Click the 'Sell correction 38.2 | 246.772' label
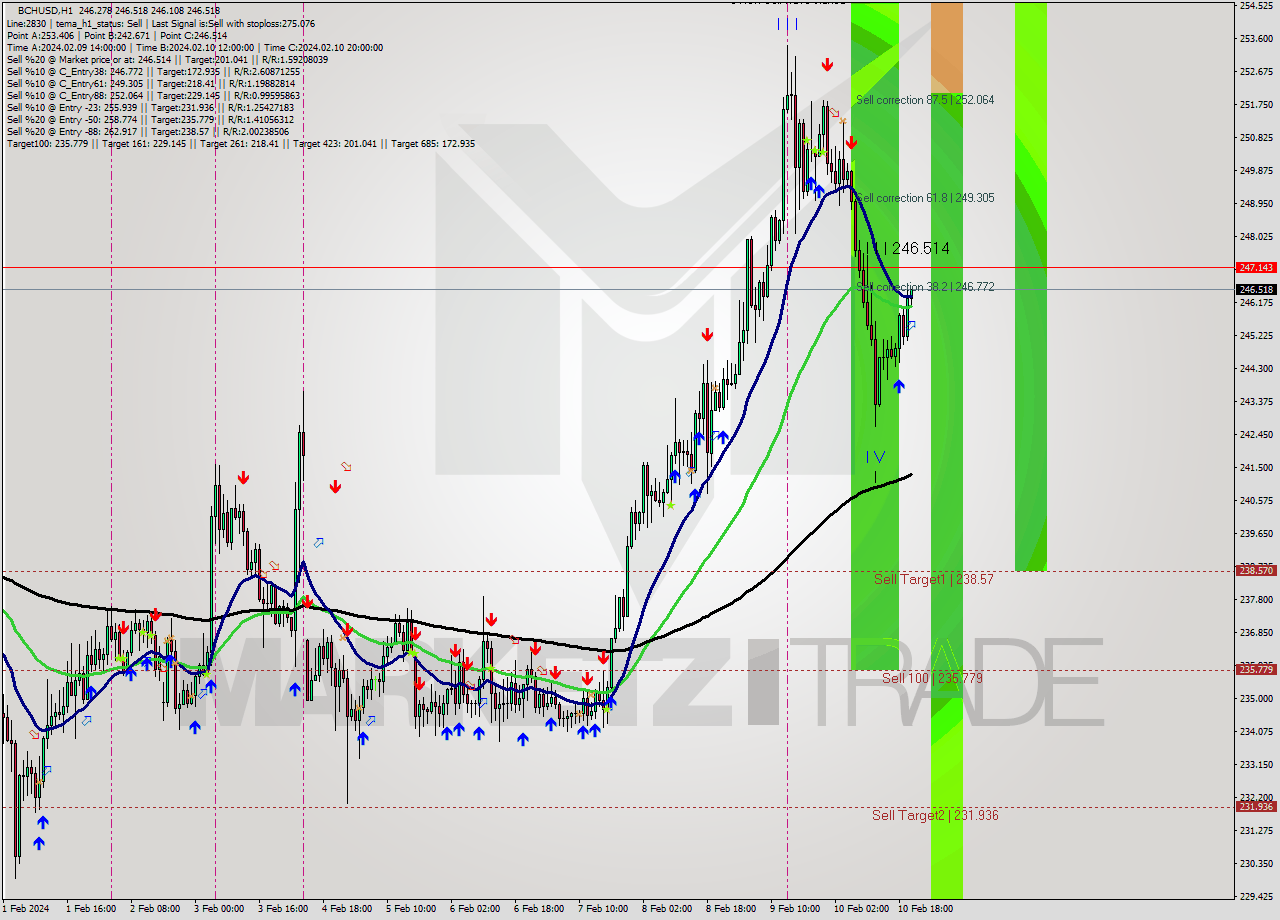 coord(925,287)
